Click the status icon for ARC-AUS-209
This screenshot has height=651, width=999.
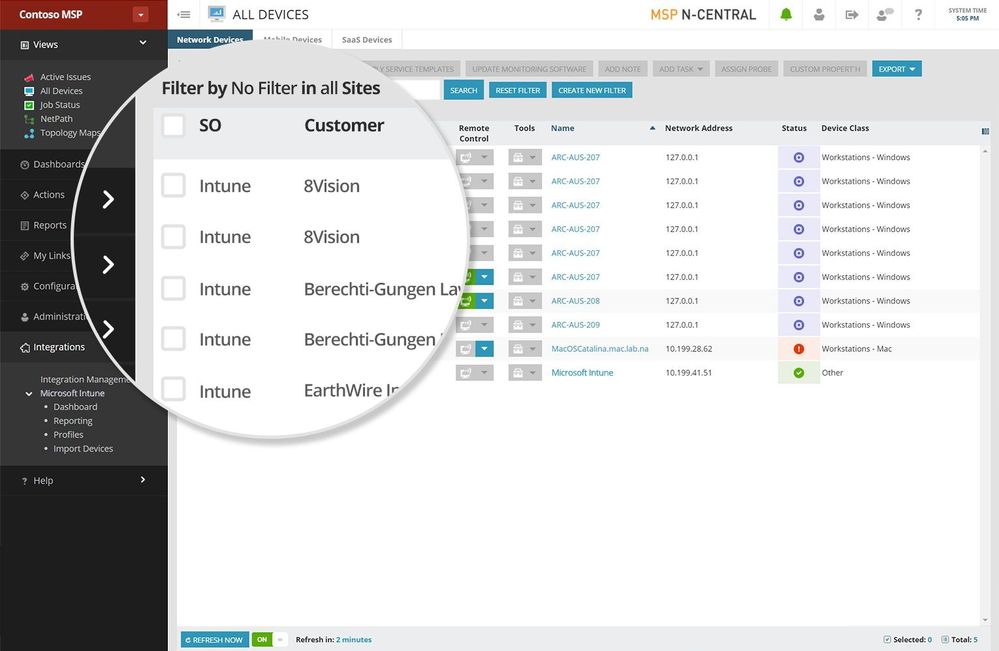[x=799, y=325]
